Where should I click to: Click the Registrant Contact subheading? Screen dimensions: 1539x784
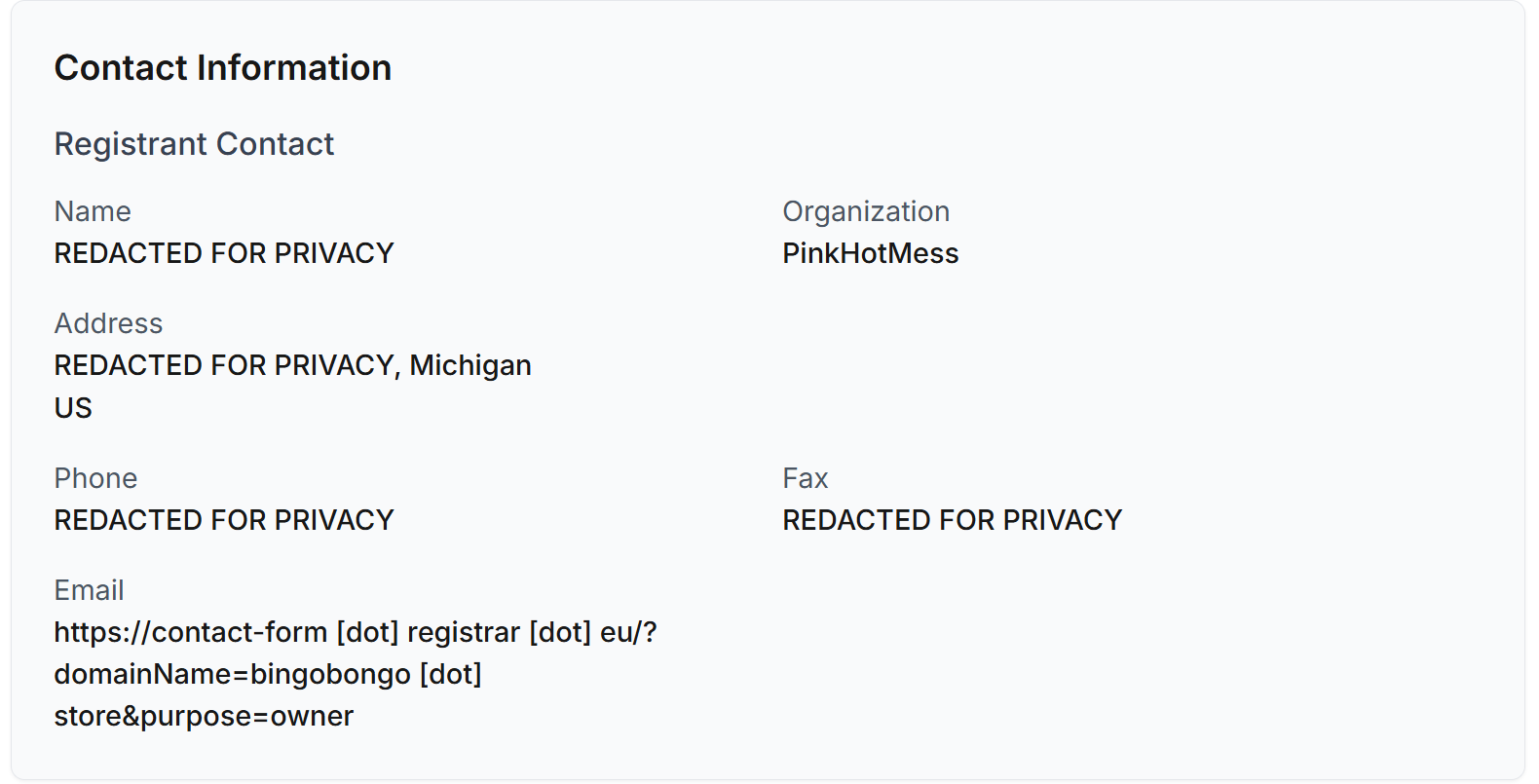pos(194,144)
